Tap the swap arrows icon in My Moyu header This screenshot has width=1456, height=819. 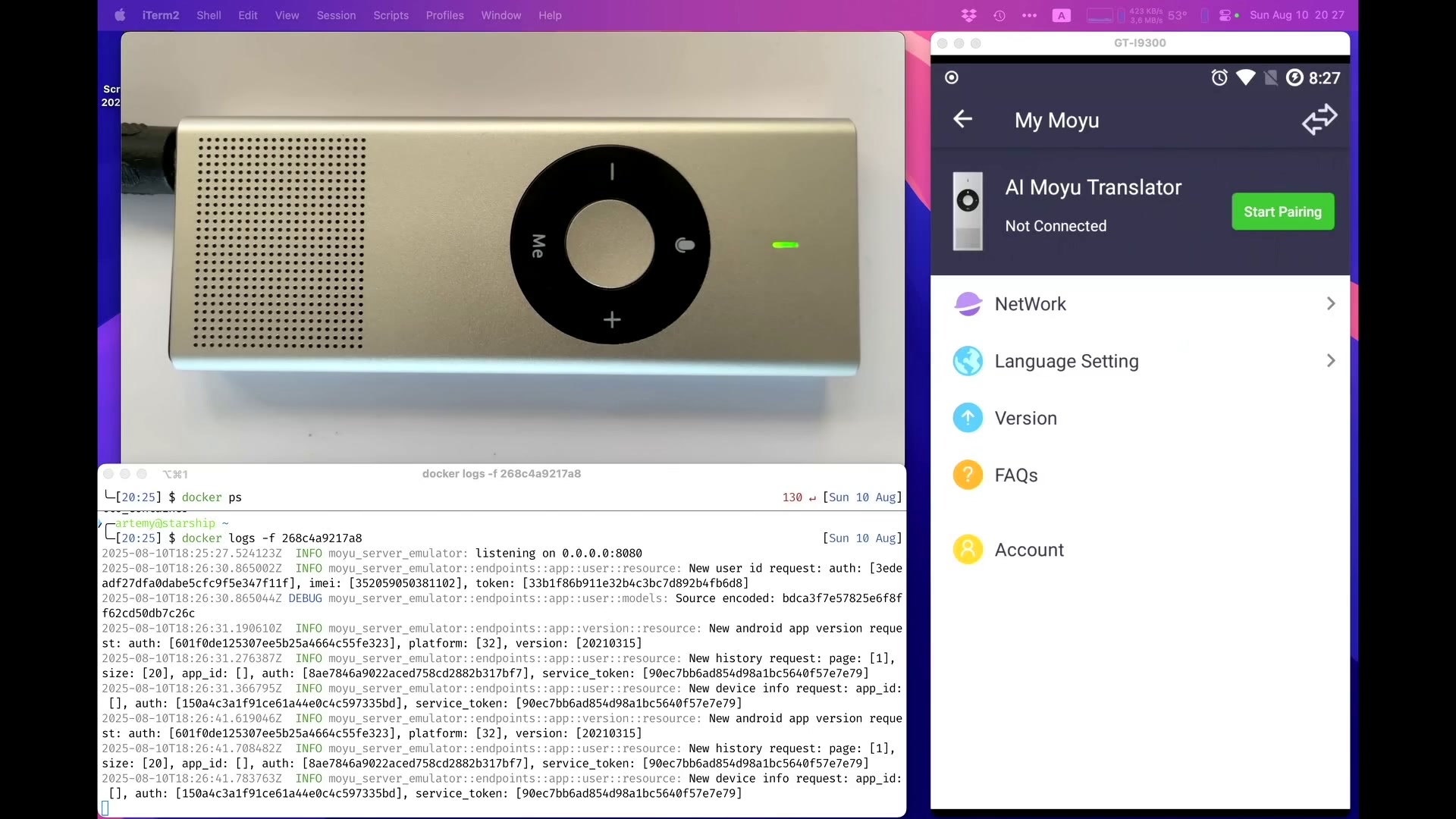(x=1319, y=119)
